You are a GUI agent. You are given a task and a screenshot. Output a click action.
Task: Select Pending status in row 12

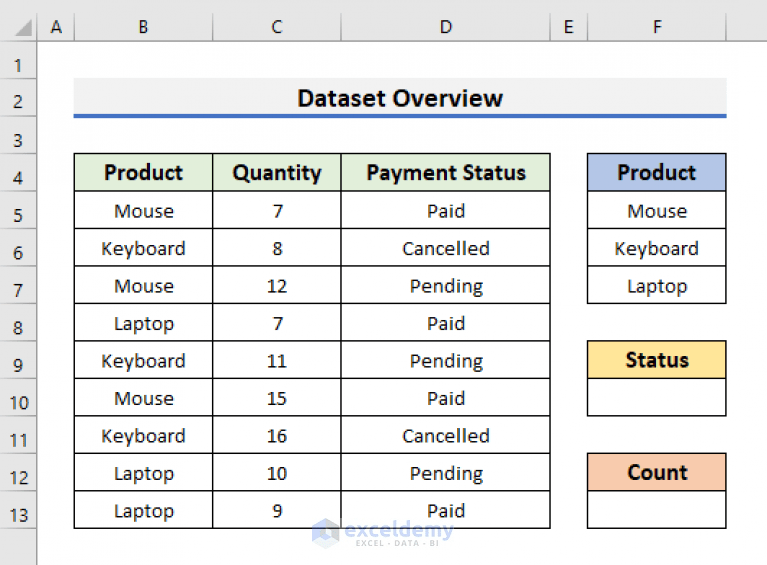[x=446, y=473]
